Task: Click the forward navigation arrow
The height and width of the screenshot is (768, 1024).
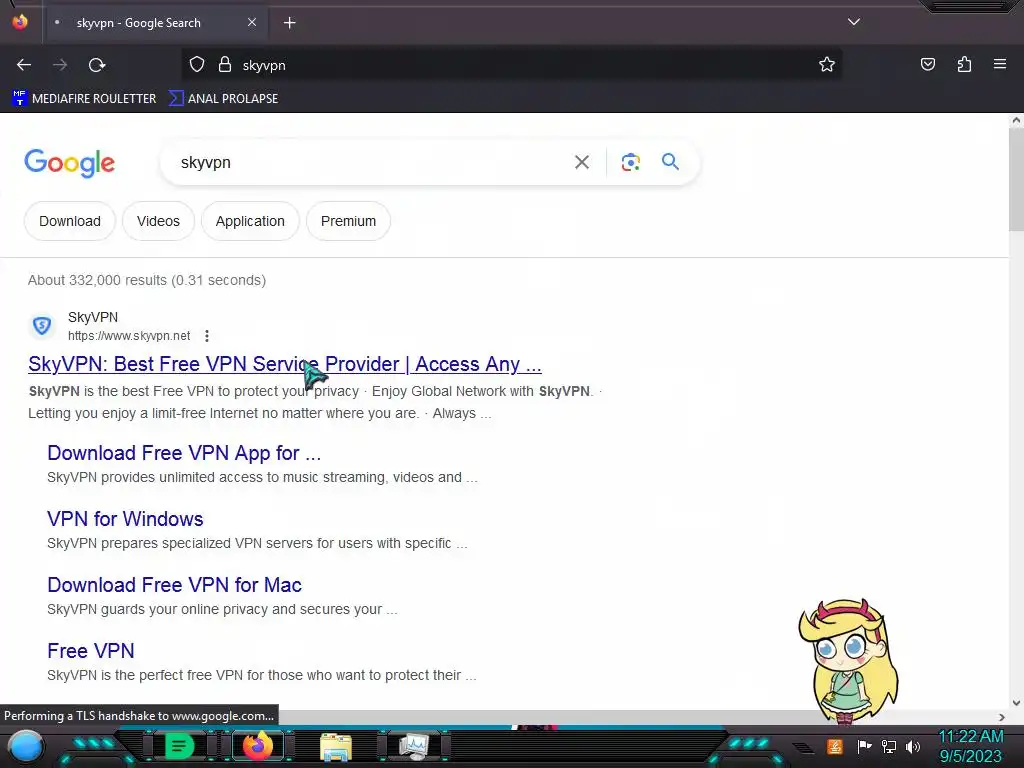Action: (60, 65)
